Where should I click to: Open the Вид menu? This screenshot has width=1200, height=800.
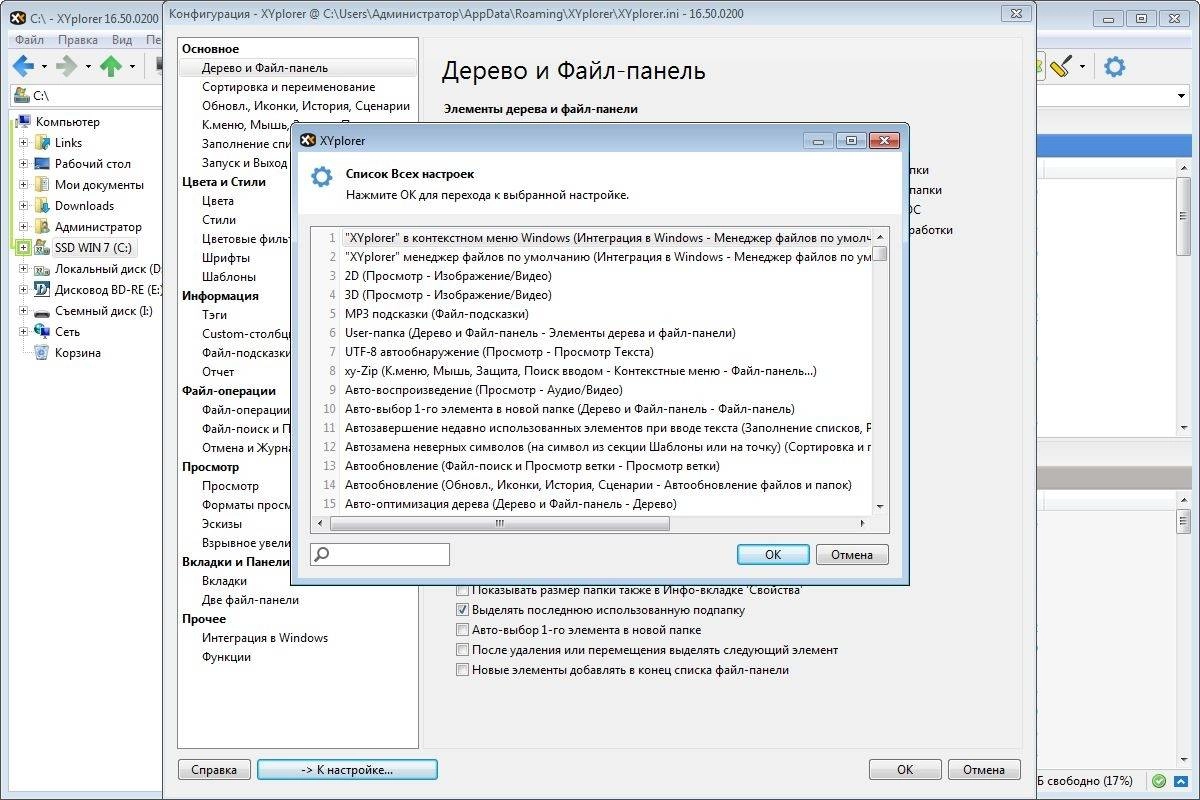tap(122, 39)
